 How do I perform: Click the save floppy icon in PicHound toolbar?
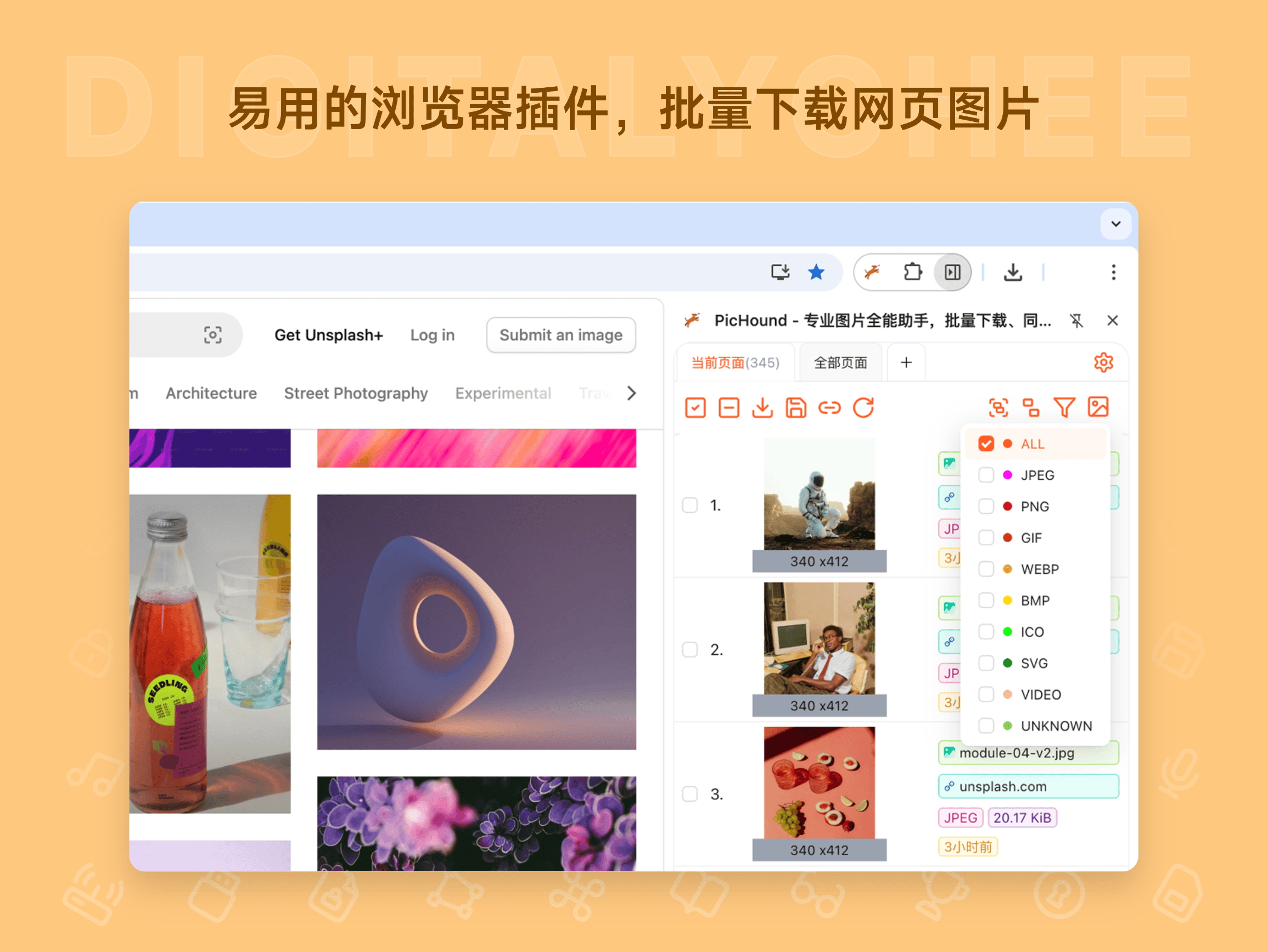pos(795,408)
